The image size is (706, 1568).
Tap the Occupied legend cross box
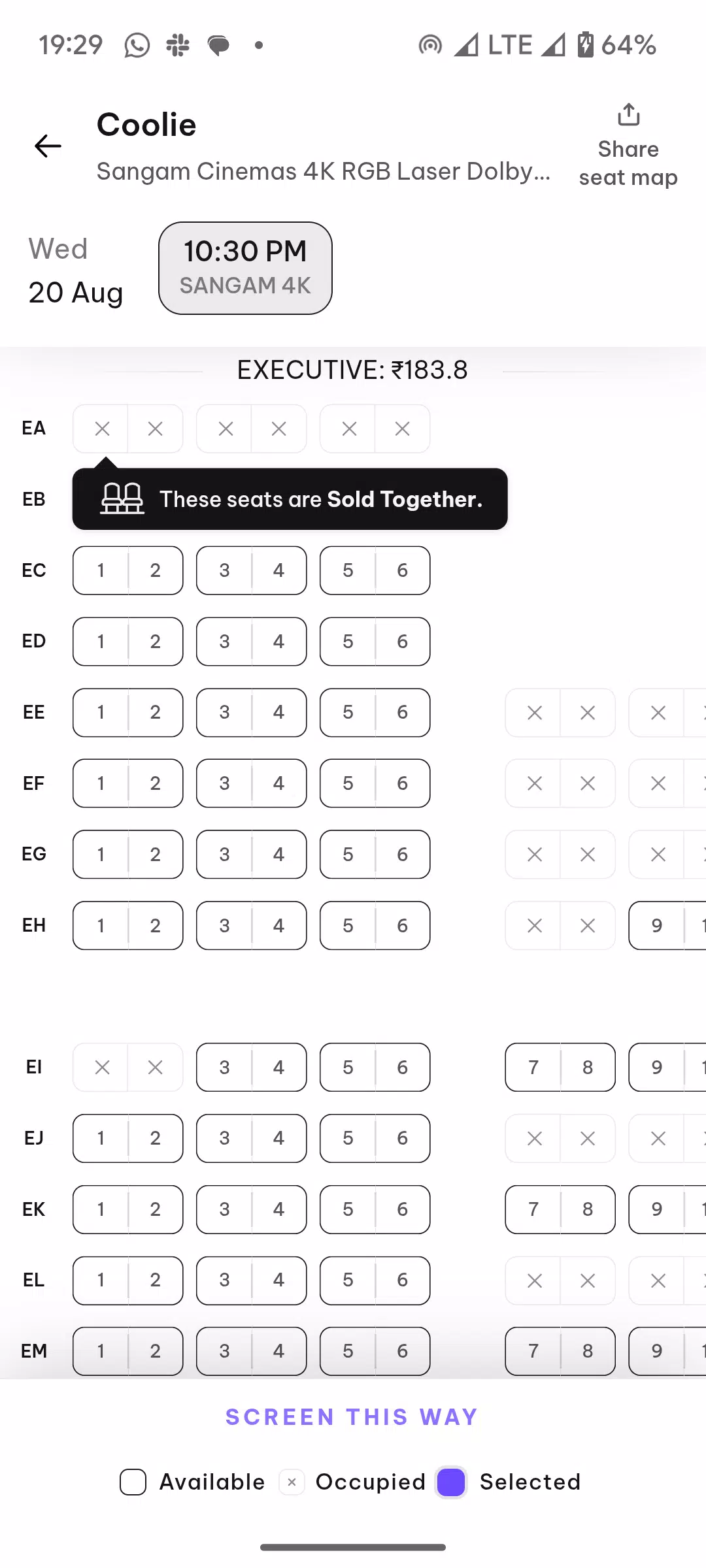[x=292, y=1482]
